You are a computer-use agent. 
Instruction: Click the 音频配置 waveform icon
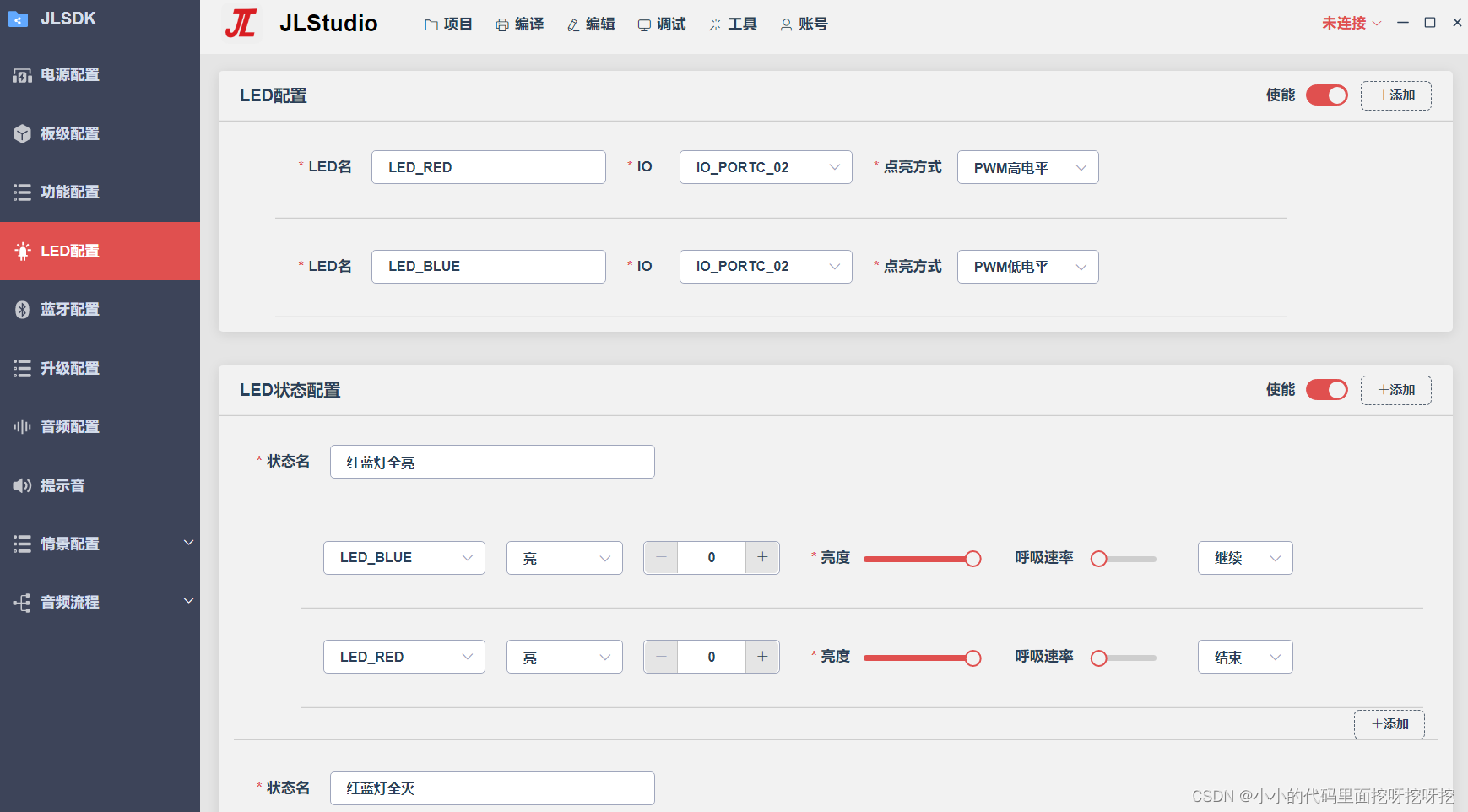coord(23,427)
